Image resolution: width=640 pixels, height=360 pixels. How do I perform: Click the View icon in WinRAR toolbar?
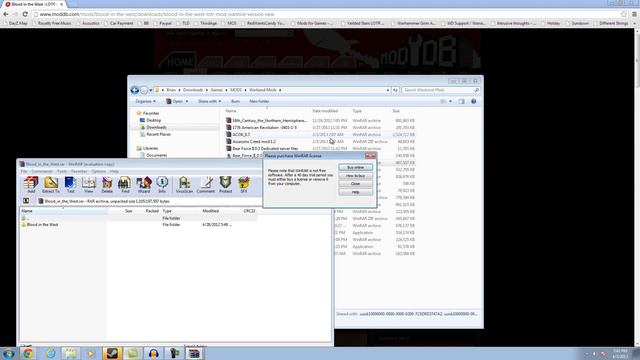click(89, 184)
